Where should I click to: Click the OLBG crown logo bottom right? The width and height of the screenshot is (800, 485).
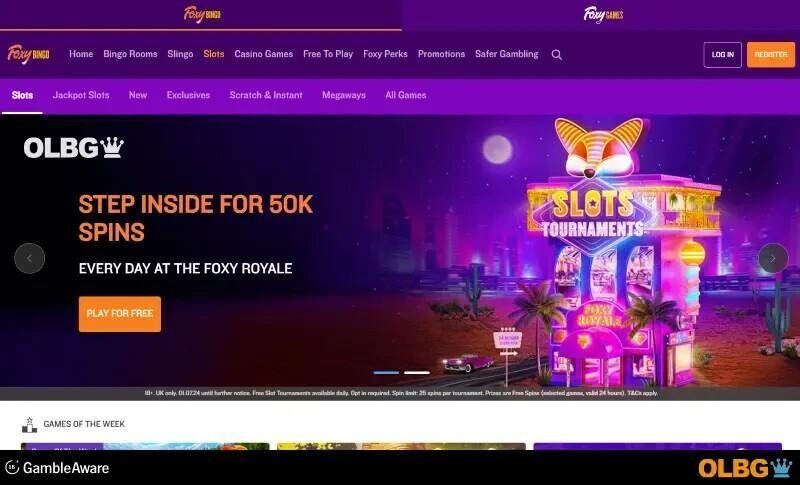(745, 468)
